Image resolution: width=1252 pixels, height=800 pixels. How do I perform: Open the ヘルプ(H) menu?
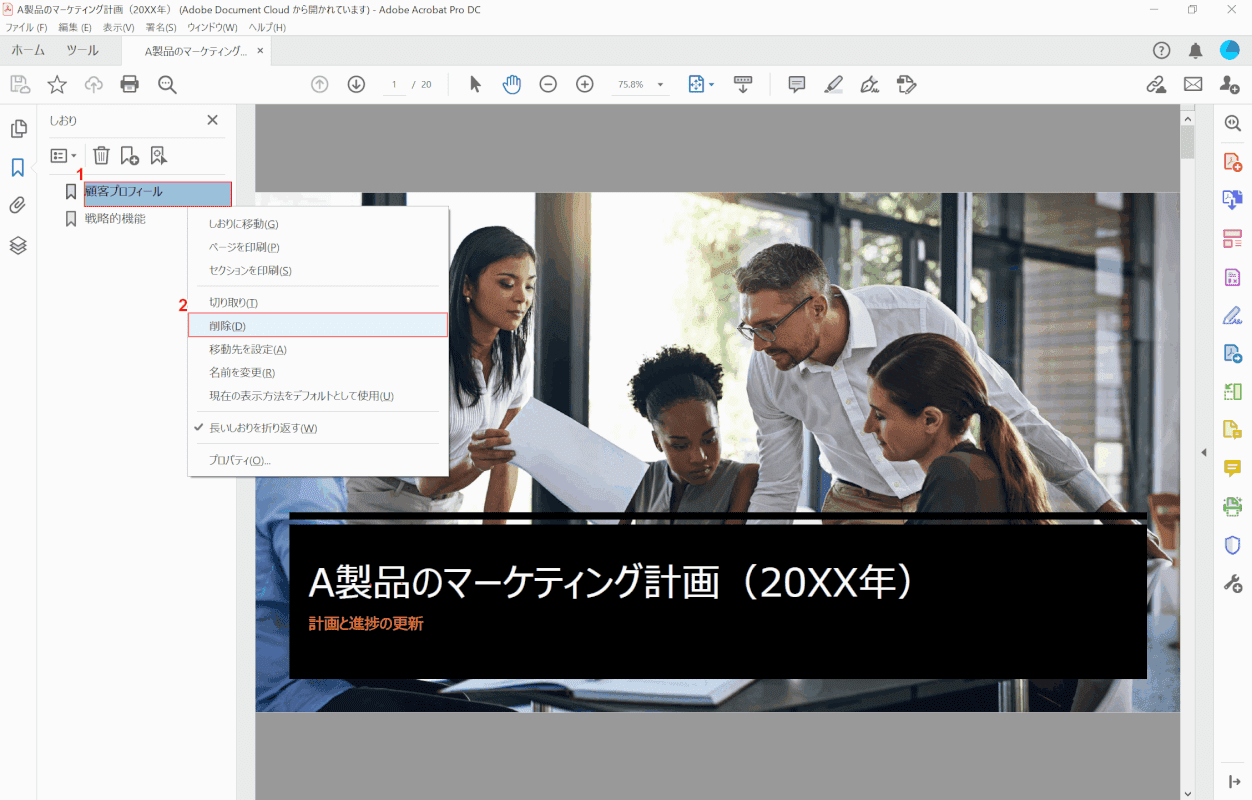coord(267,27)
